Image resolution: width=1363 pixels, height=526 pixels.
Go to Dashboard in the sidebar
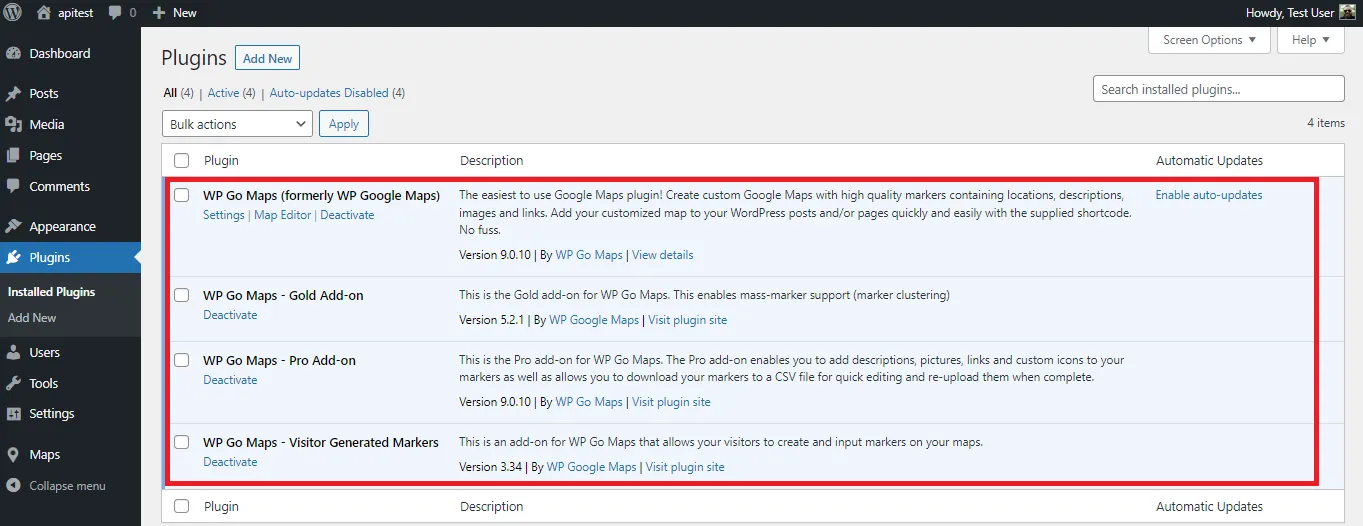(x=60, y=54)
